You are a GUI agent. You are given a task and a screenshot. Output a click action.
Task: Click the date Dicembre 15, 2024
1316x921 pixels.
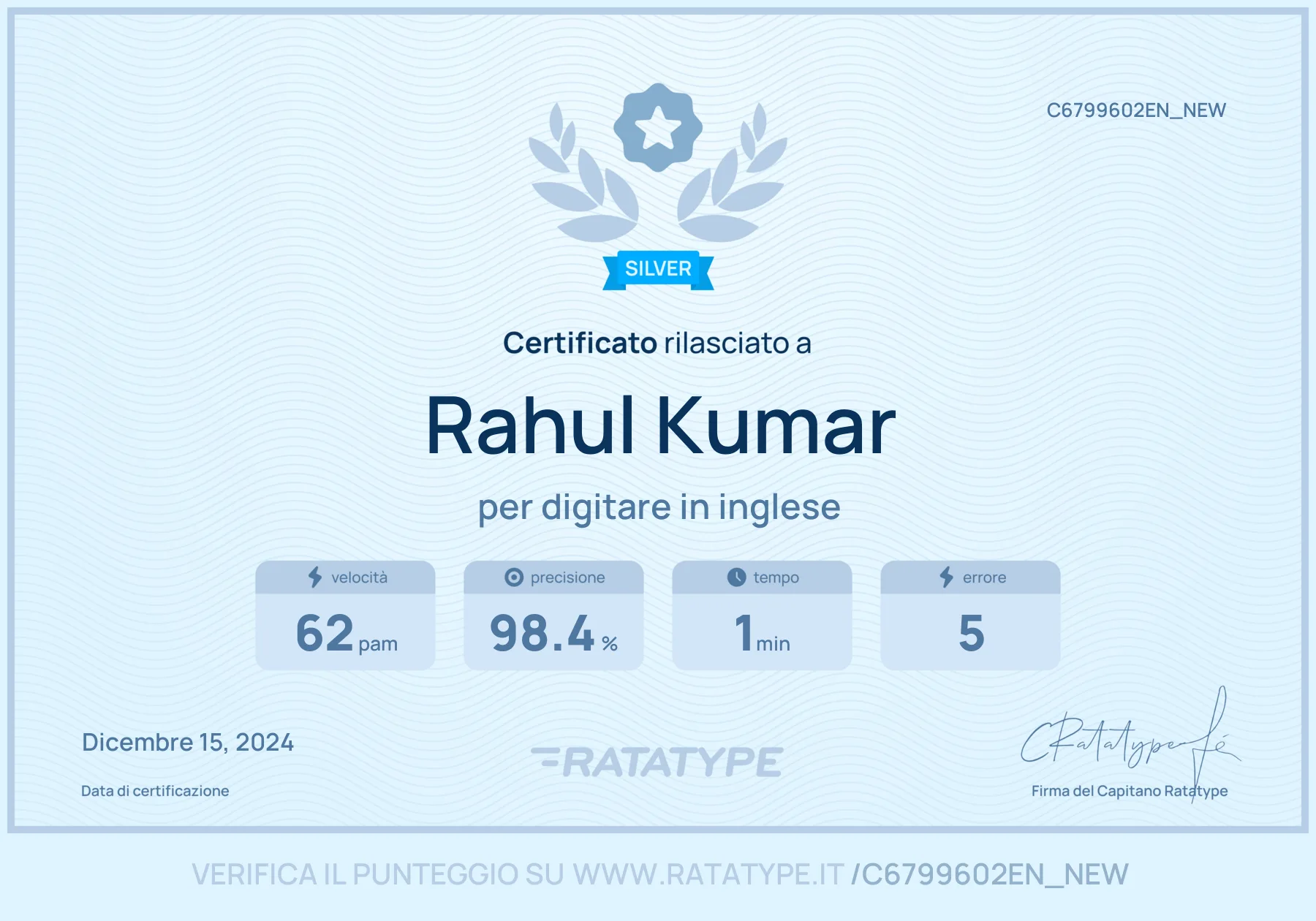click(188, 743)
